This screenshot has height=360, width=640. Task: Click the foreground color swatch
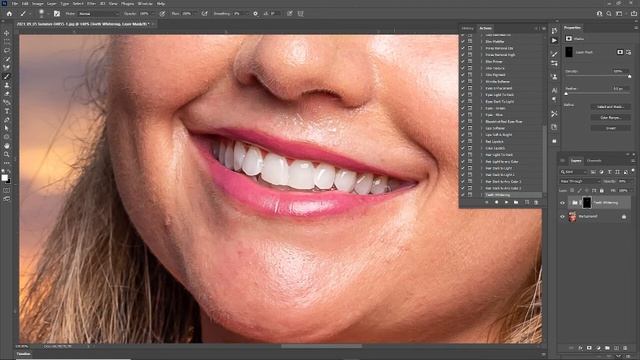[x=4, y=178]
